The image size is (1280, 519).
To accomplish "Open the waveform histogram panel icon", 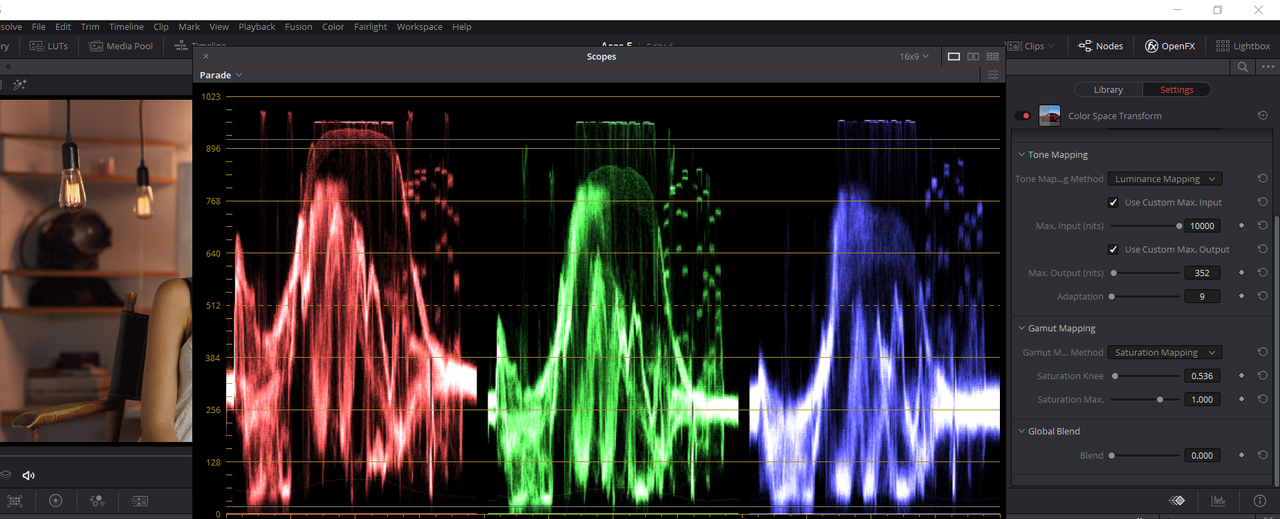I will [x=1219, y=501].
